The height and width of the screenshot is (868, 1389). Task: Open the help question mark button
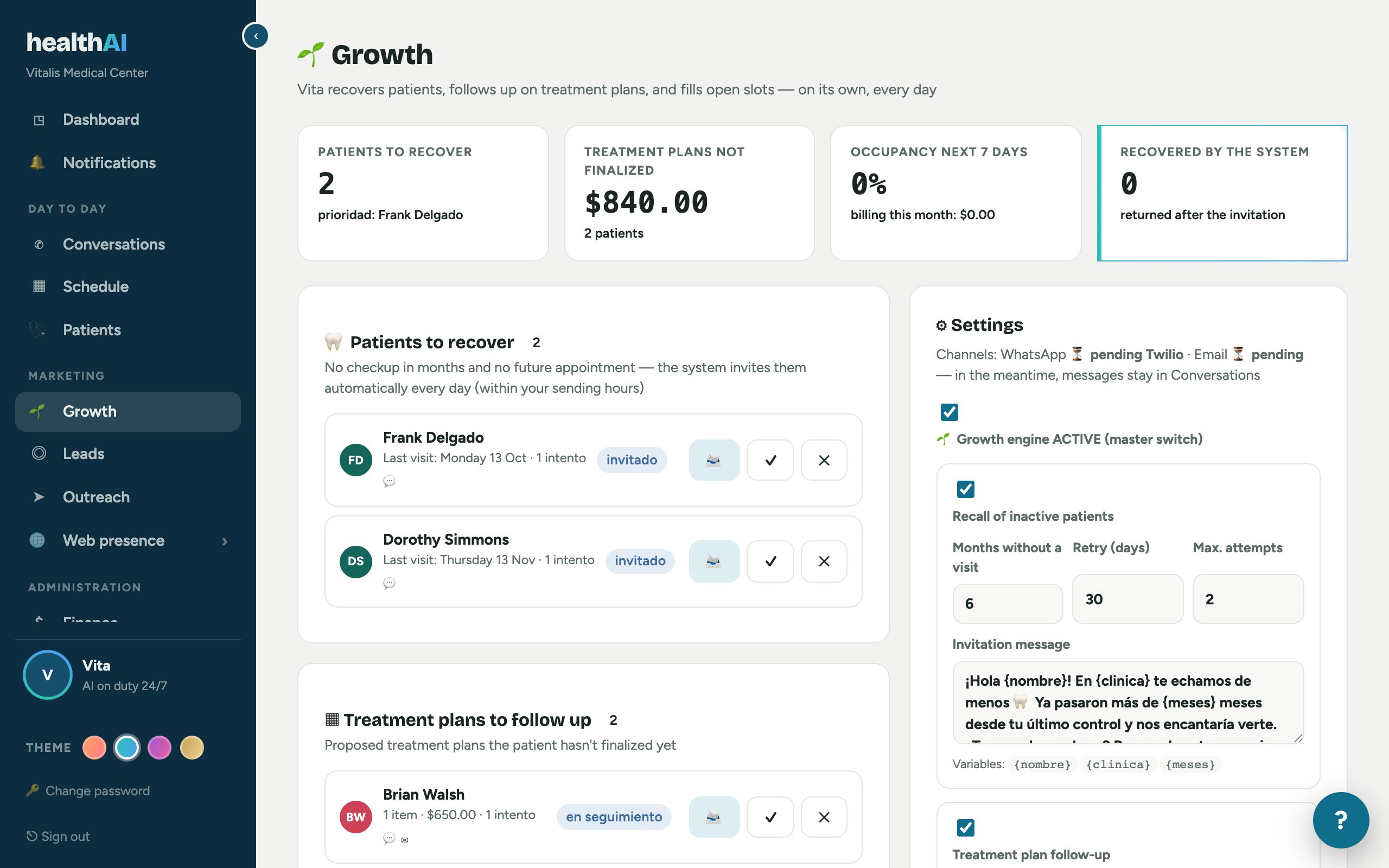1340,820
